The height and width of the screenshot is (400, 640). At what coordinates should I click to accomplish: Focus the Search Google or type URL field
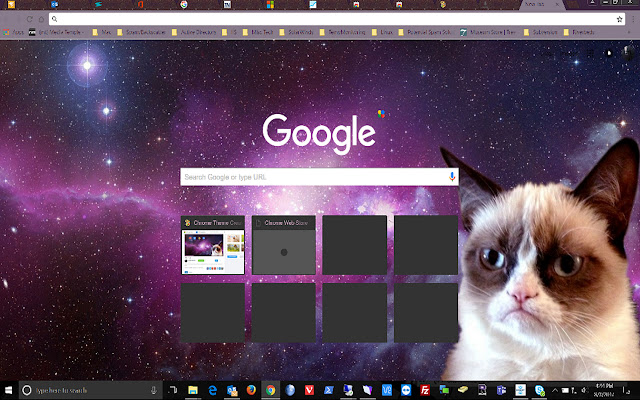point(319,177)
